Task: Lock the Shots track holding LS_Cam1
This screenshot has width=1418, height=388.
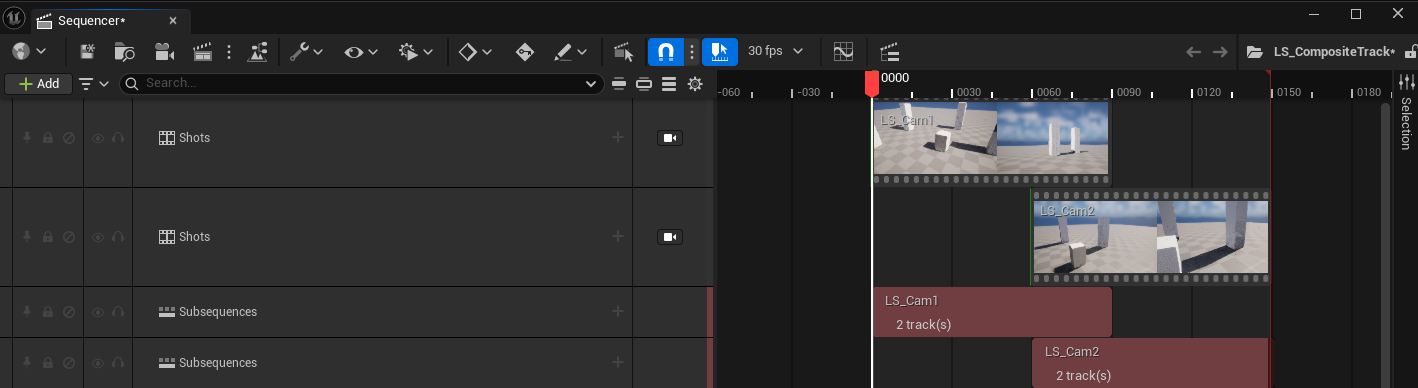Action: click(47, 138)
